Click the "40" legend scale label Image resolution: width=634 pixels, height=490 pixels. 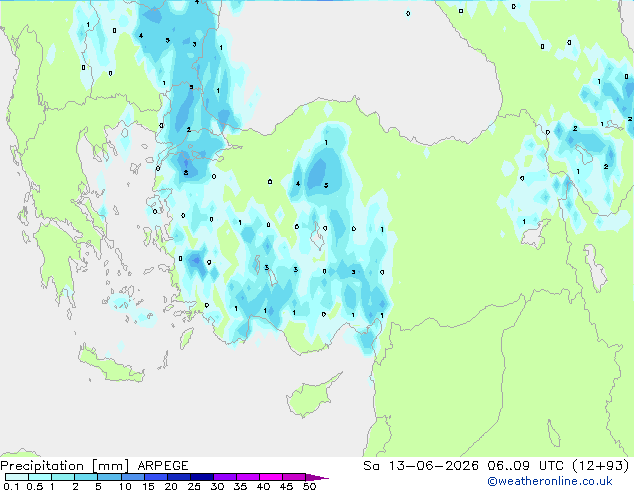(x=263, y=486)
